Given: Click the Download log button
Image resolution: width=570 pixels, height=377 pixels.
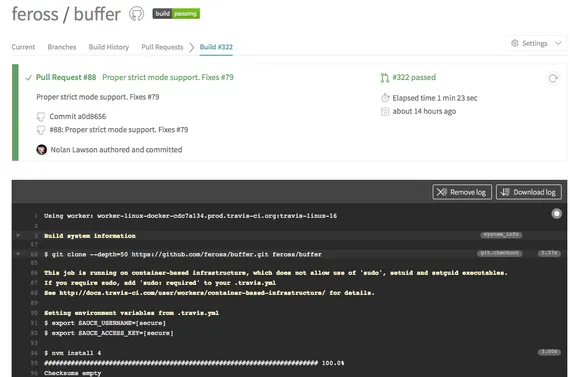Looking at the screenshot, I should [x=529, y=192].
